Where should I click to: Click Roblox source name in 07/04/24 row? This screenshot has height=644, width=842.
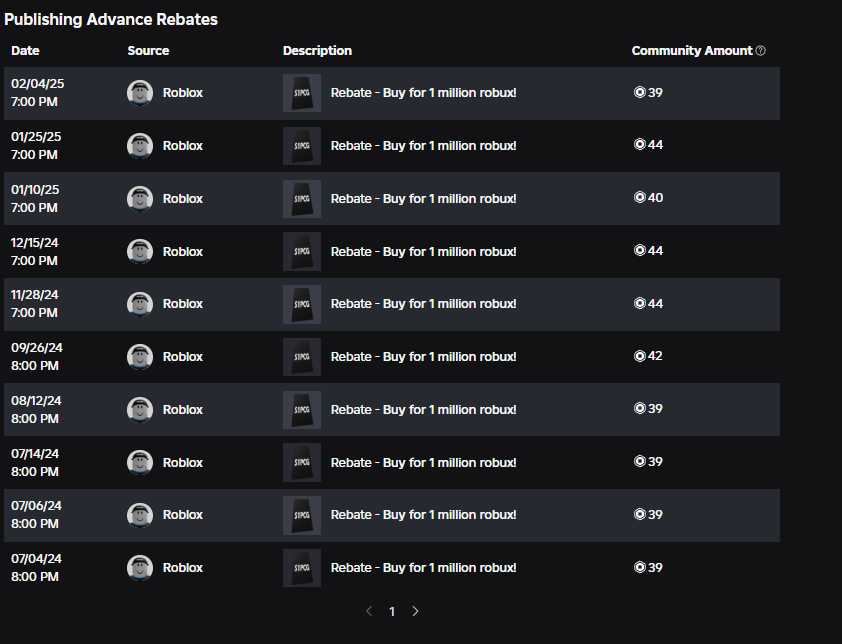[x=183, y=568]
